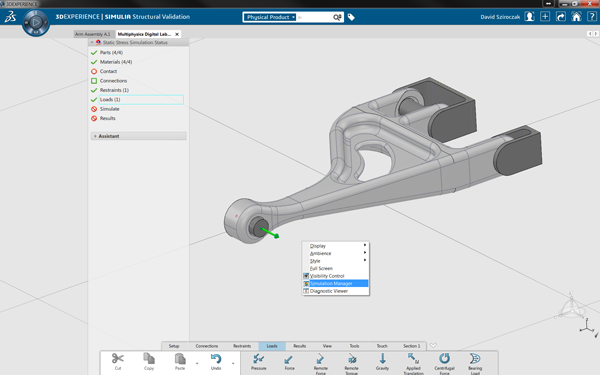Screen dimensions: 600x375
Task: Click the search magnifier icon
Action: click(x=337, y=17)
